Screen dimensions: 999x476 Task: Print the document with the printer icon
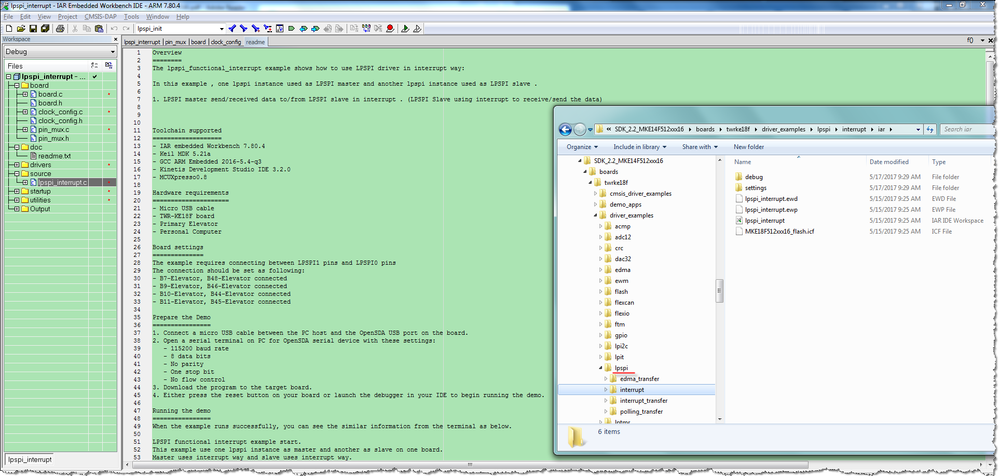coord(61,29)
